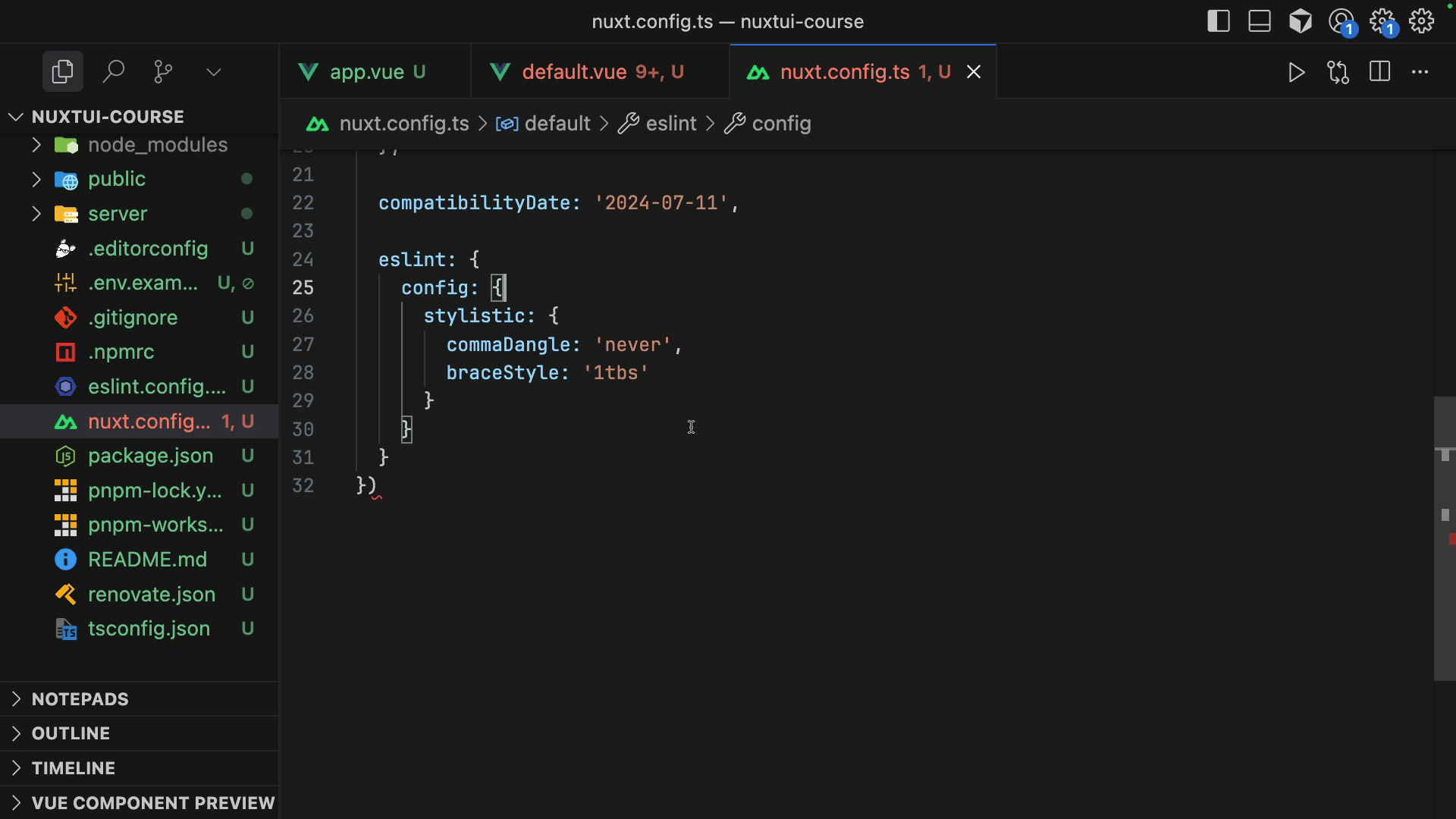Open the Source Control view icon
The width and height of the screenshot is (1456, 819).
click(163, 72)
